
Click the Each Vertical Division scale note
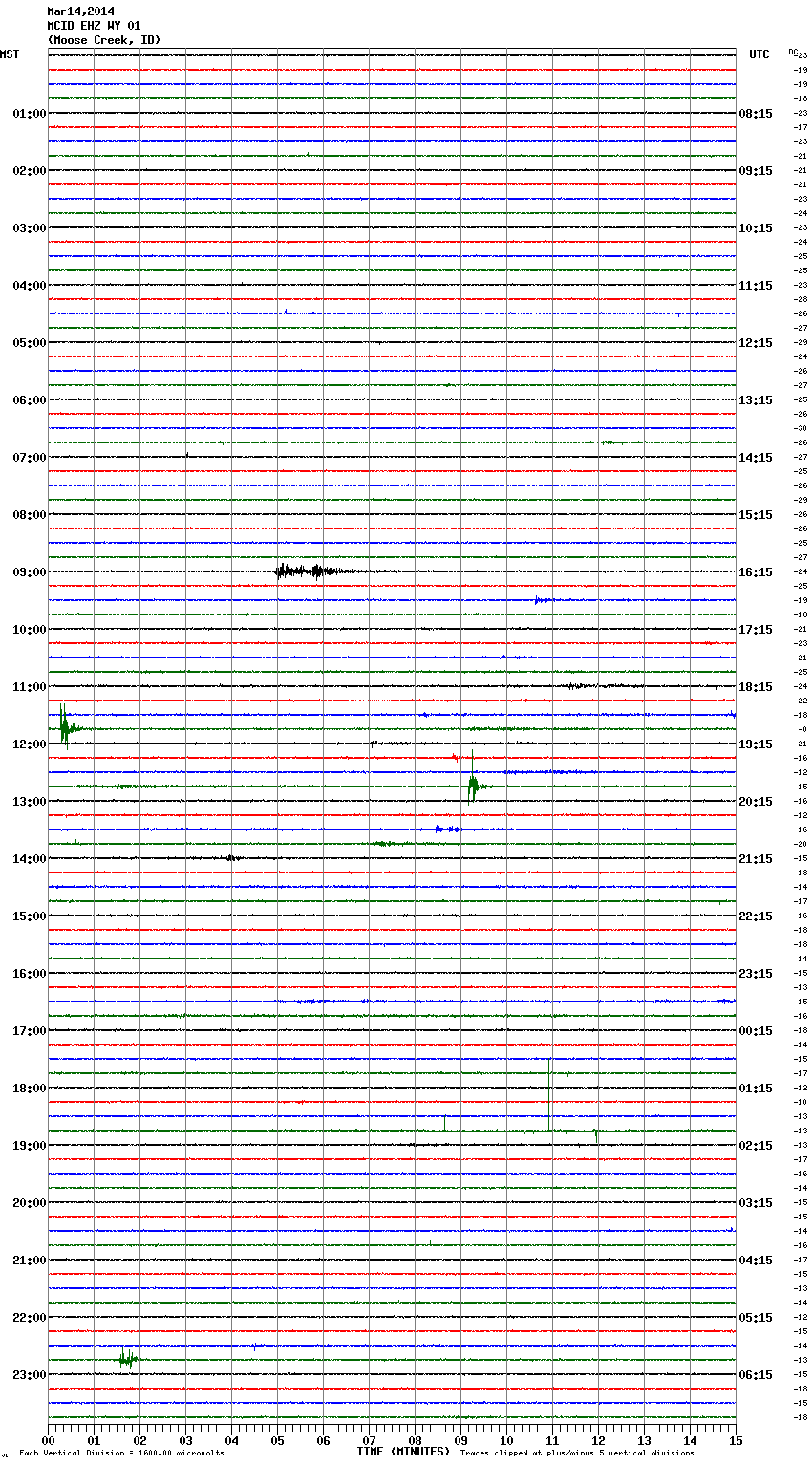click(x=121, y=1454)
